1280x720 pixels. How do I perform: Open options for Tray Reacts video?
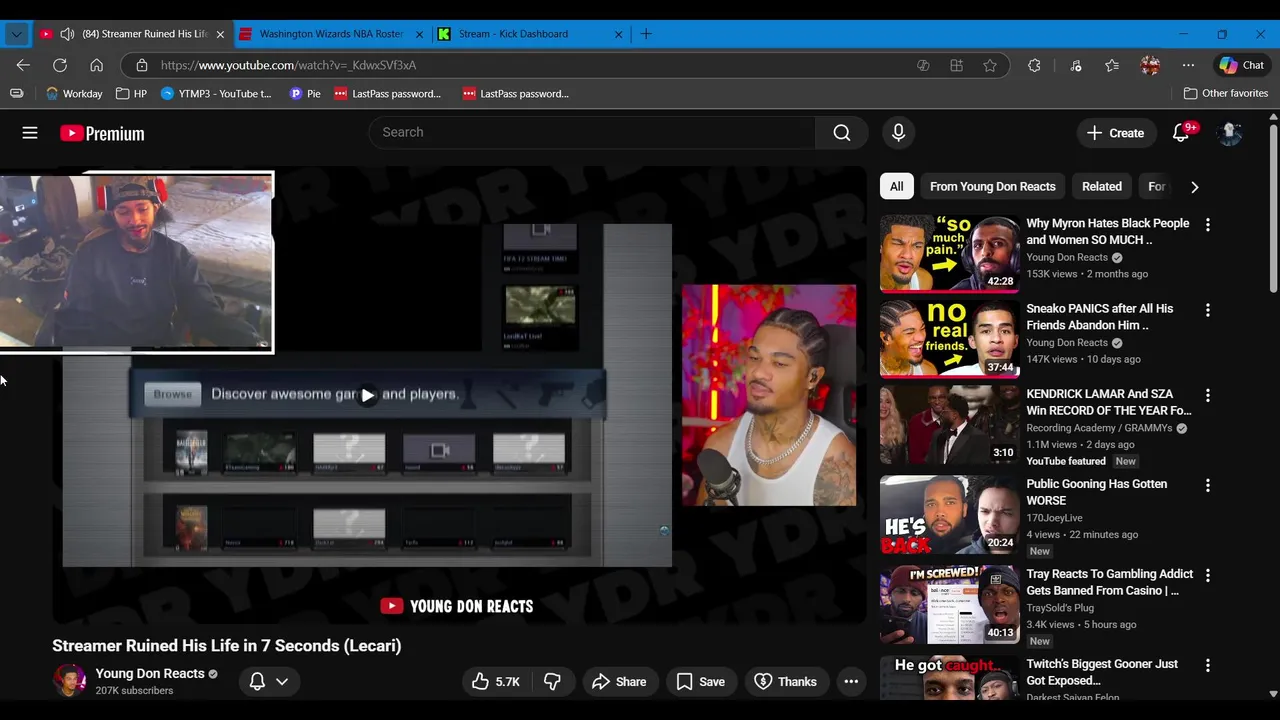(x=1207, y=576)
